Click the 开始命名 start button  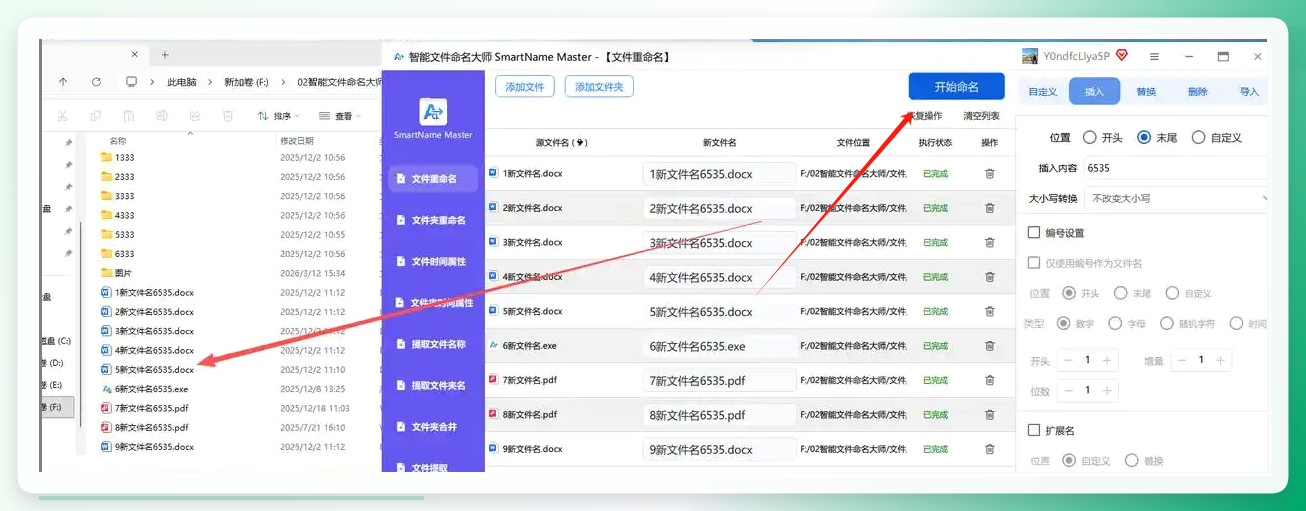[956, 87]
